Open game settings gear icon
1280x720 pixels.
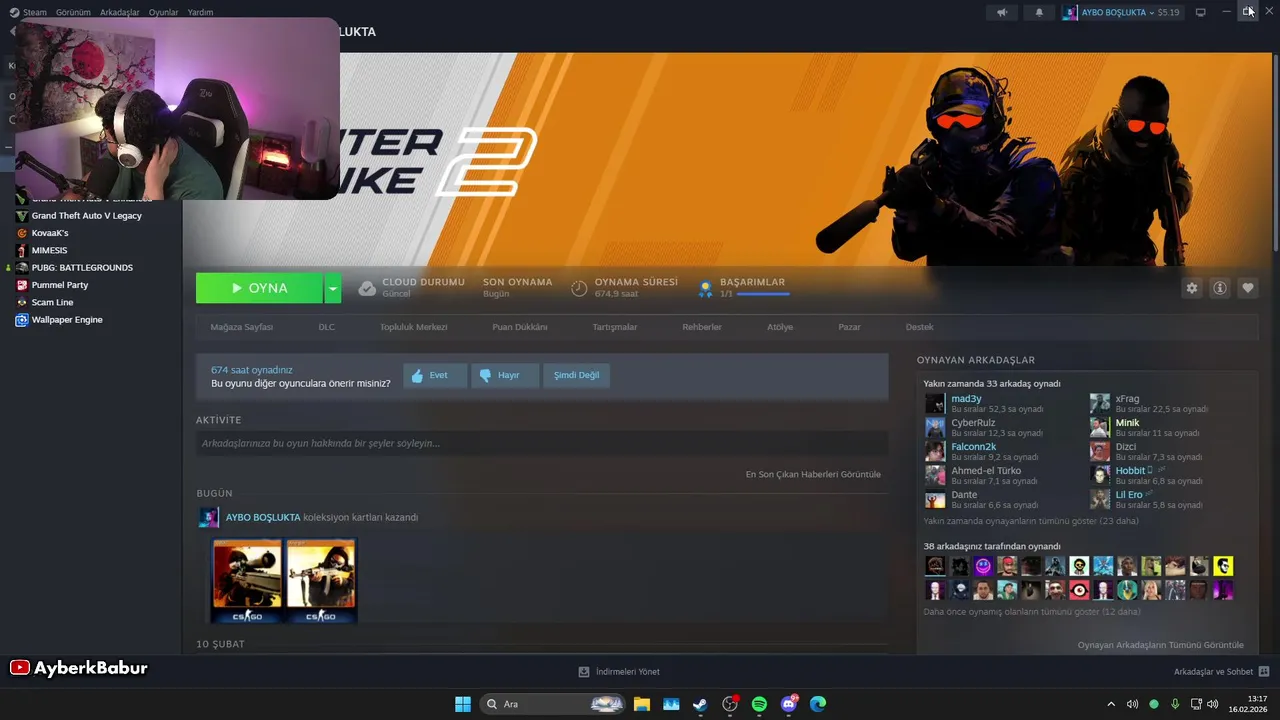click(x=1192, y=288)
